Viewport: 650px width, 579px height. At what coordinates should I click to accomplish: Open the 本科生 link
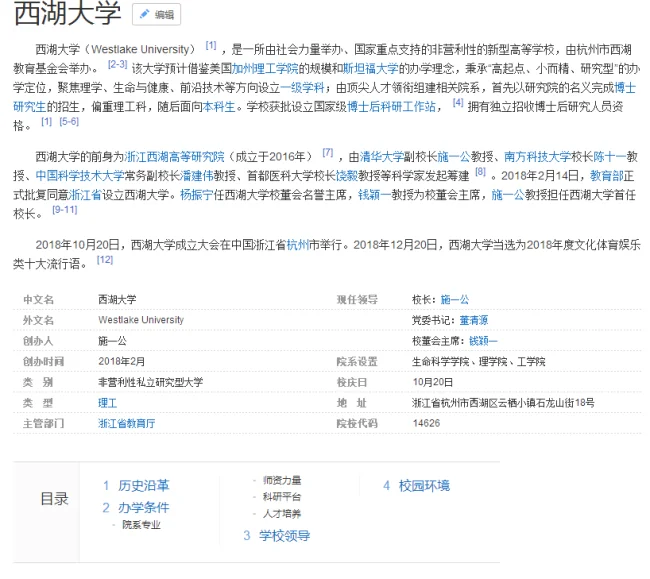pos(219,107)
